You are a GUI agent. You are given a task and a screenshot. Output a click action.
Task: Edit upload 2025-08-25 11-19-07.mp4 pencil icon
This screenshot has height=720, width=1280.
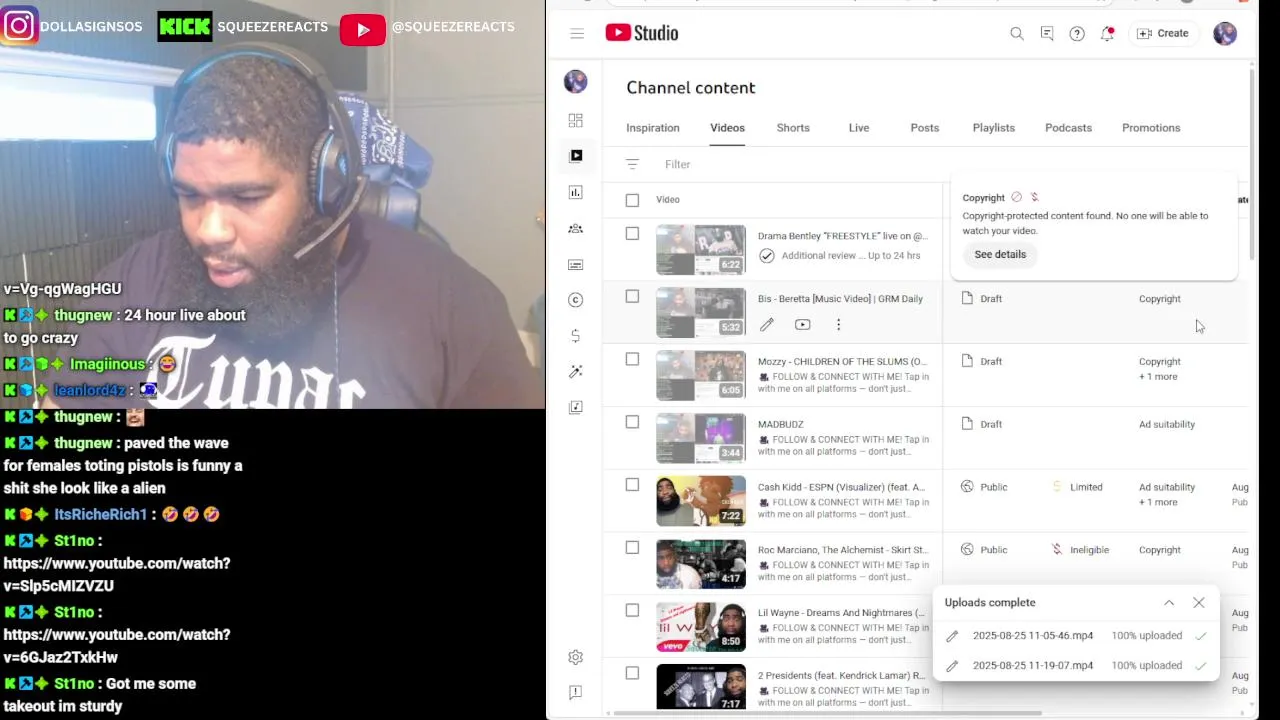[952, 666]
